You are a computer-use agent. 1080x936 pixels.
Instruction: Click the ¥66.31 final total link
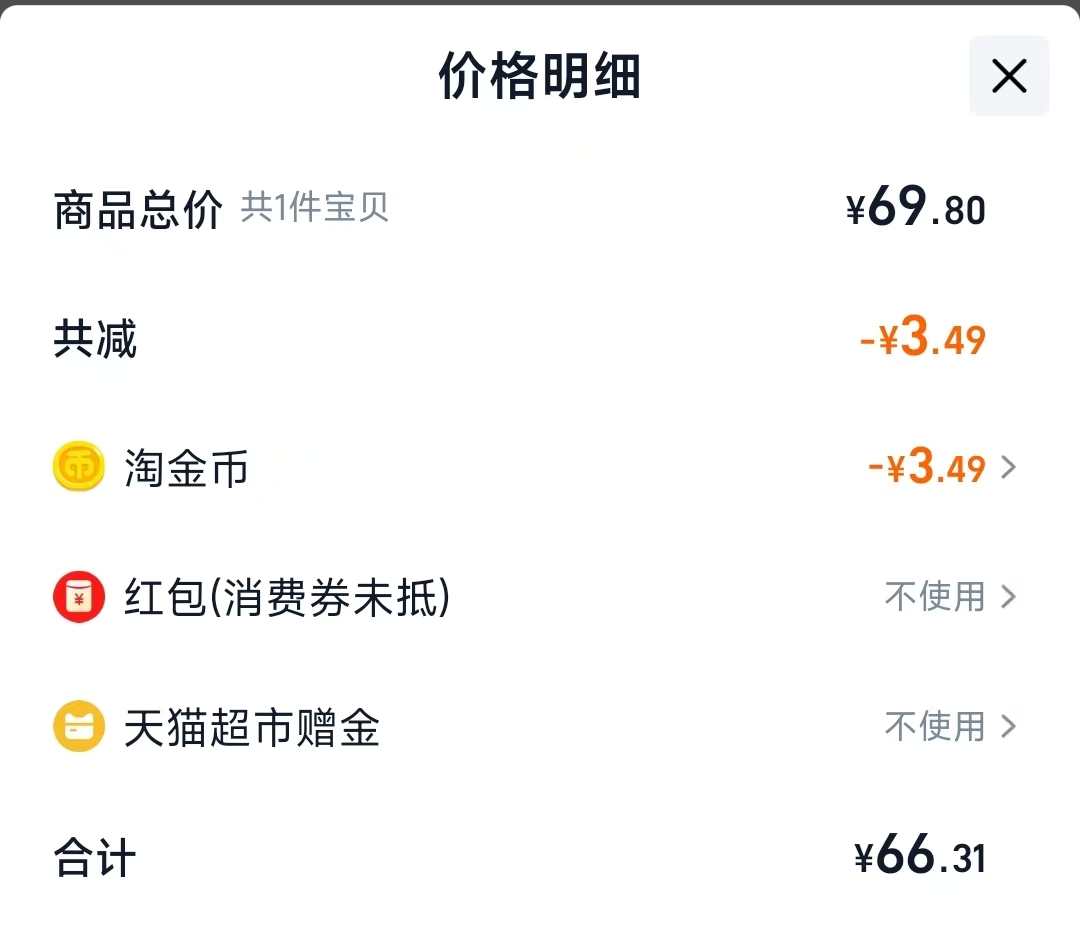point(921,857)
